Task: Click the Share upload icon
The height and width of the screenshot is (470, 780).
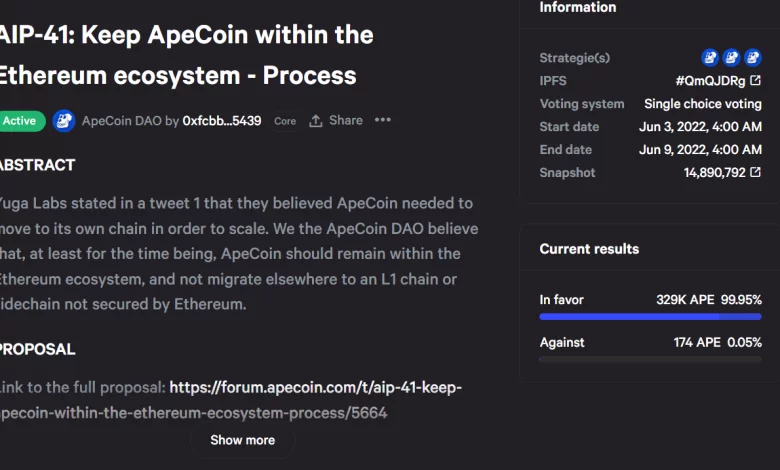Action: click(x=316, y=121)
